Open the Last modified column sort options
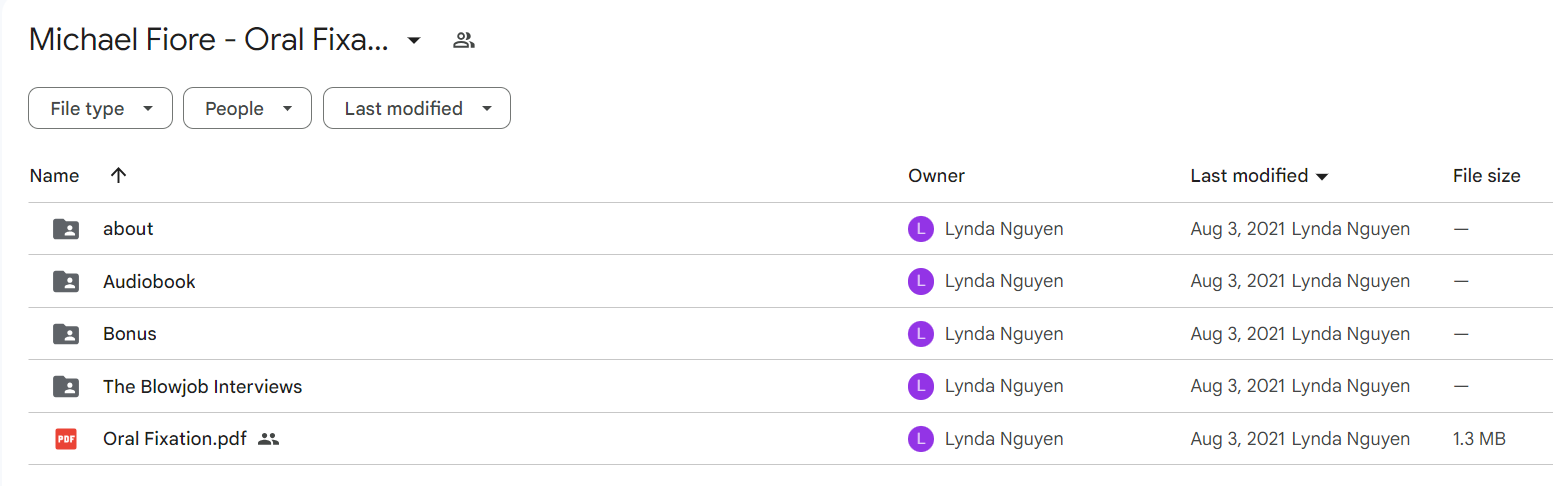Screen dimensions: 1553x486 pos(1259,176)
